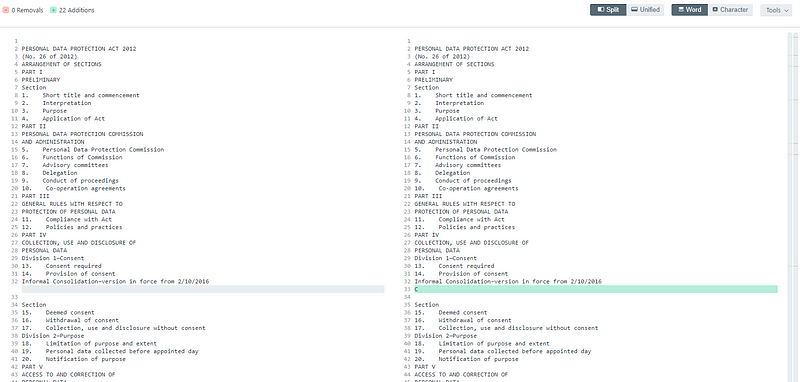Screen dimensions: 800x382
Task: Switch to Unified view mode
Action: coord(645,10)
